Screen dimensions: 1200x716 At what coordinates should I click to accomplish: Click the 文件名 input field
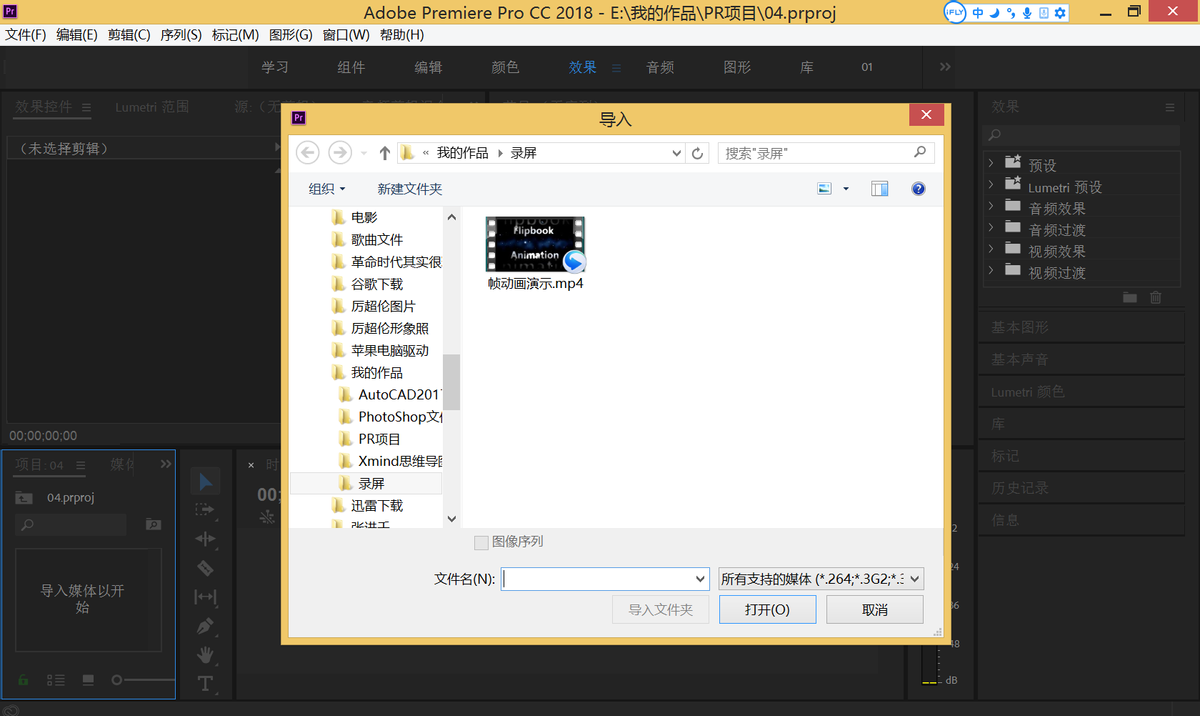pos(597,578)
